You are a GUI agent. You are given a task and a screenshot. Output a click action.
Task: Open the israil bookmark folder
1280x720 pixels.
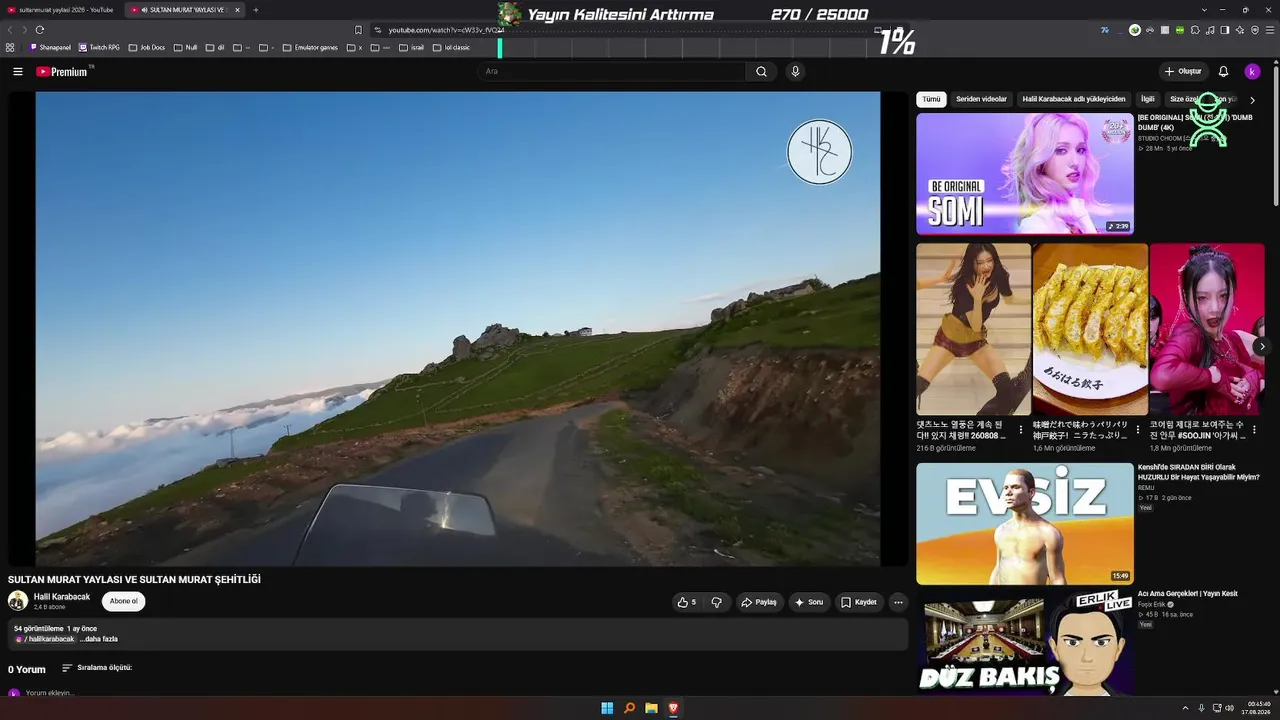[x=412, y=47]
